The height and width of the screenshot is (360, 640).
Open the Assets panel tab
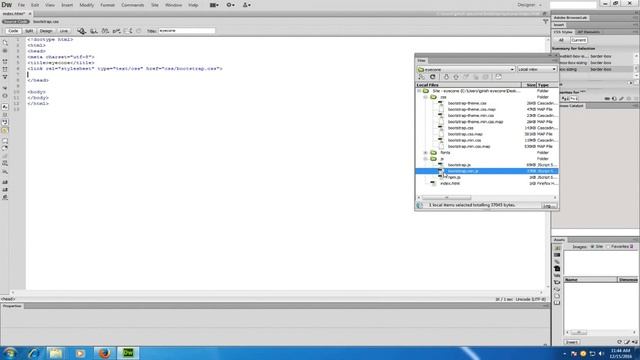pyautogui.click(x=559, y=240)
